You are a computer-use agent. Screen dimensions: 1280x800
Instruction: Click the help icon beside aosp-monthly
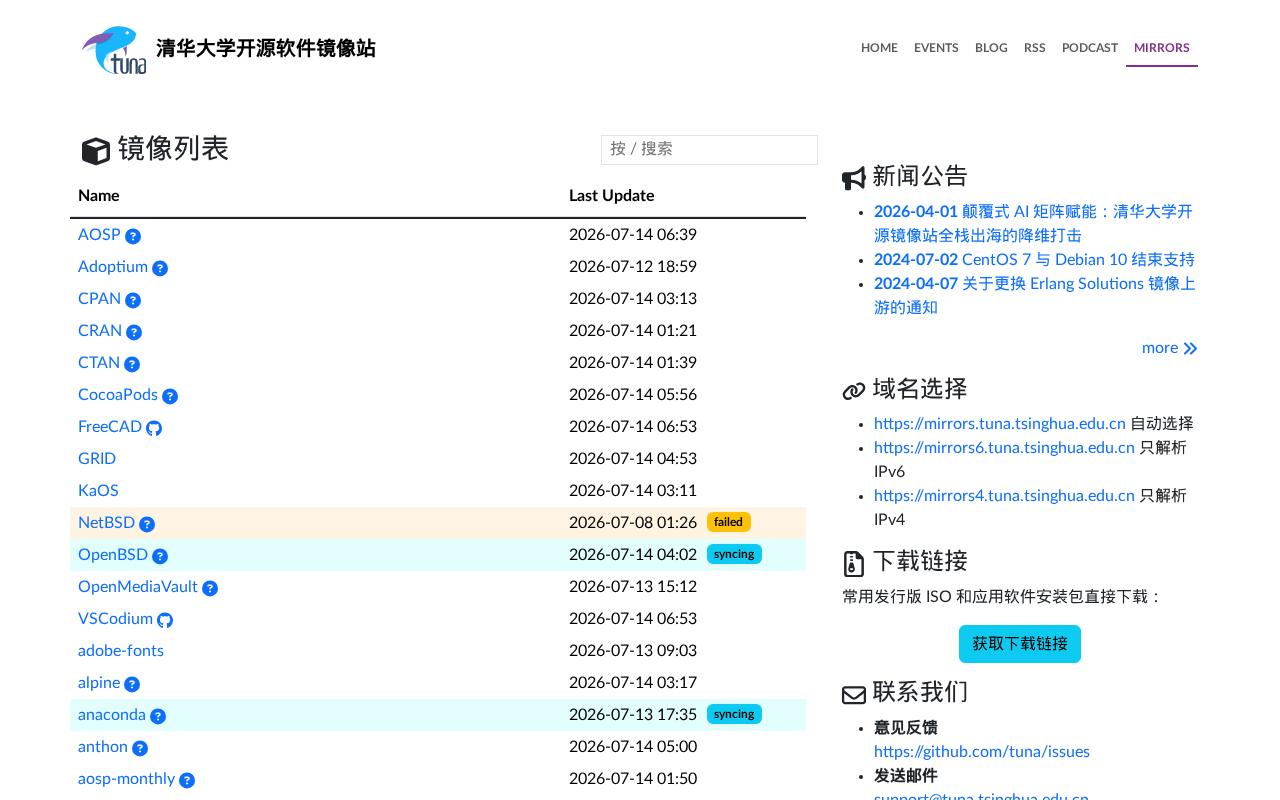187,780
